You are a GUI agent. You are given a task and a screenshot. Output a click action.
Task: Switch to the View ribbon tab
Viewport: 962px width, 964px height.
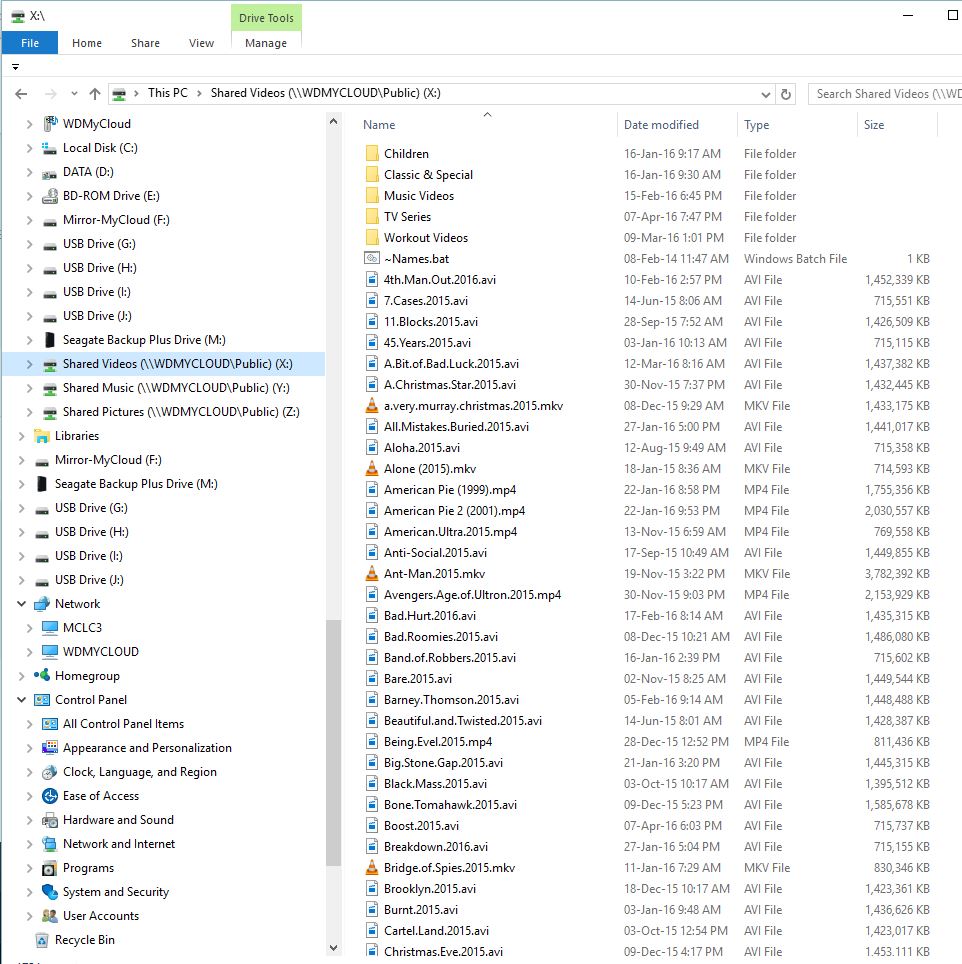tap(201, 43)
